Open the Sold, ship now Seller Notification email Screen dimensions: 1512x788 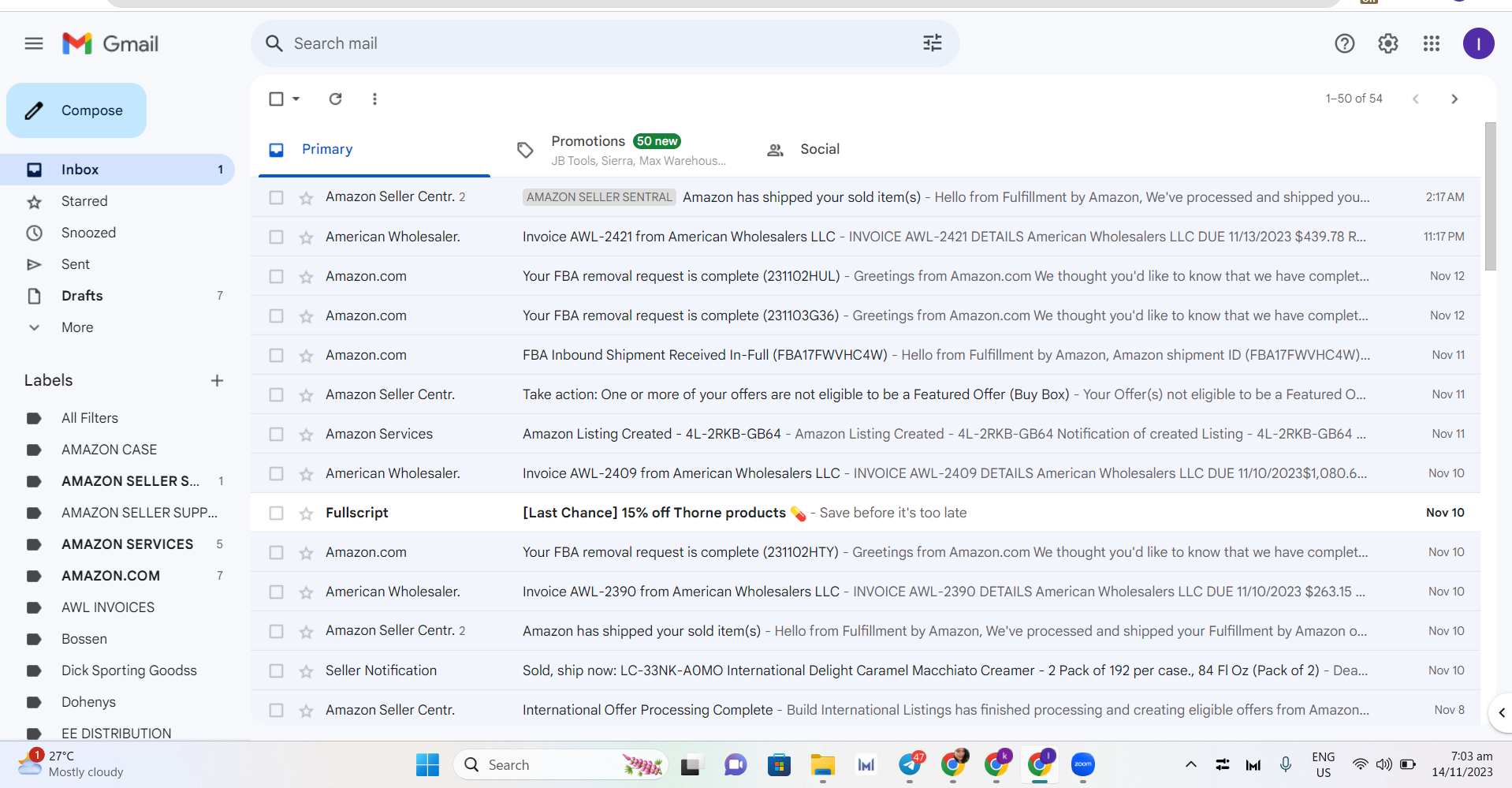pyautogui.click(x=865, y=670)
